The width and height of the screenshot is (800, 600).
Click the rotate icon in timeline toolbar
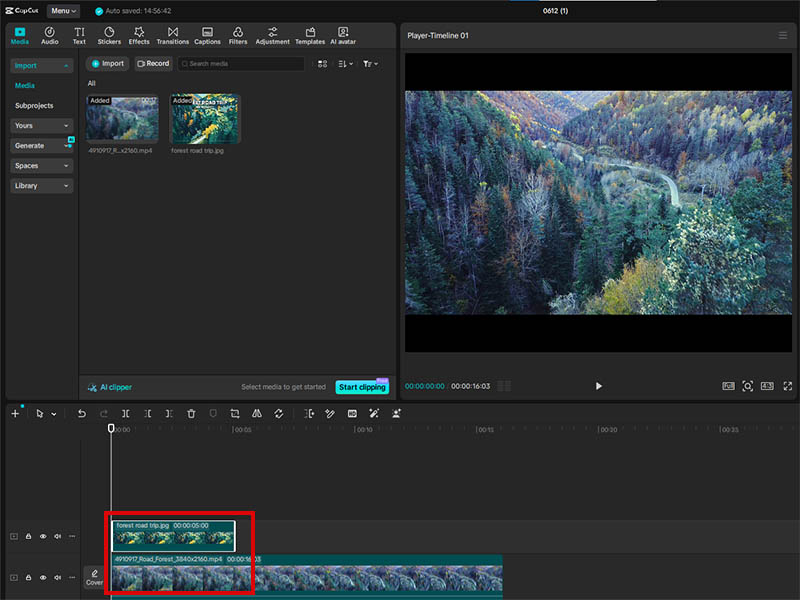click(x=279, y=414)
